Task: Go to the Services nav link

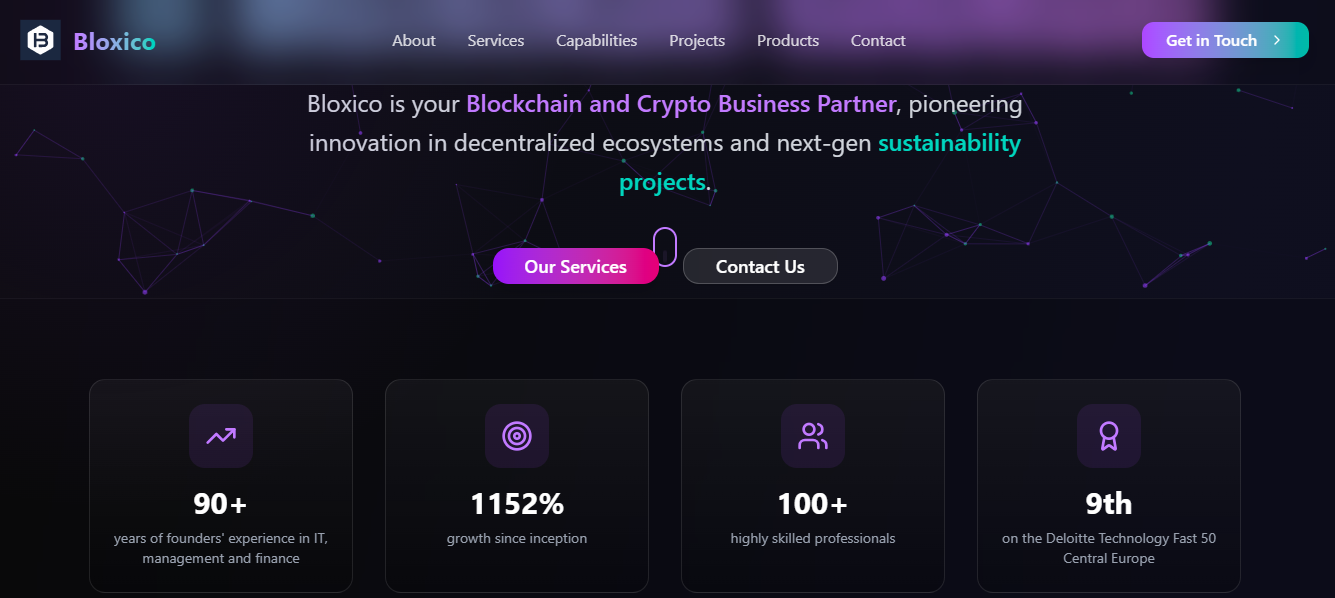Action: point(496,41)
